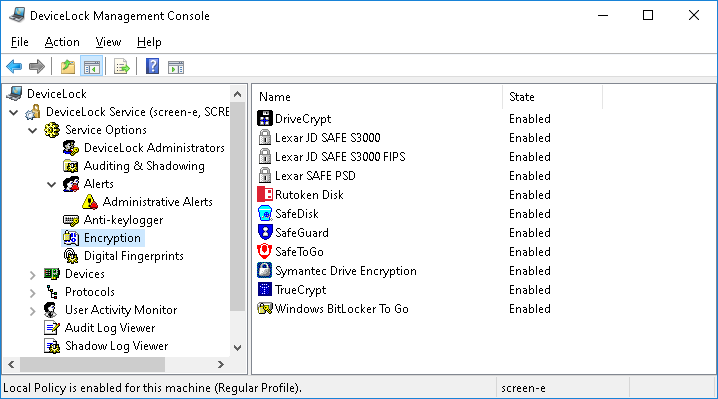Click the tree pane's scroll-down arrow
The image size is (718, 399).
point(237,348)
